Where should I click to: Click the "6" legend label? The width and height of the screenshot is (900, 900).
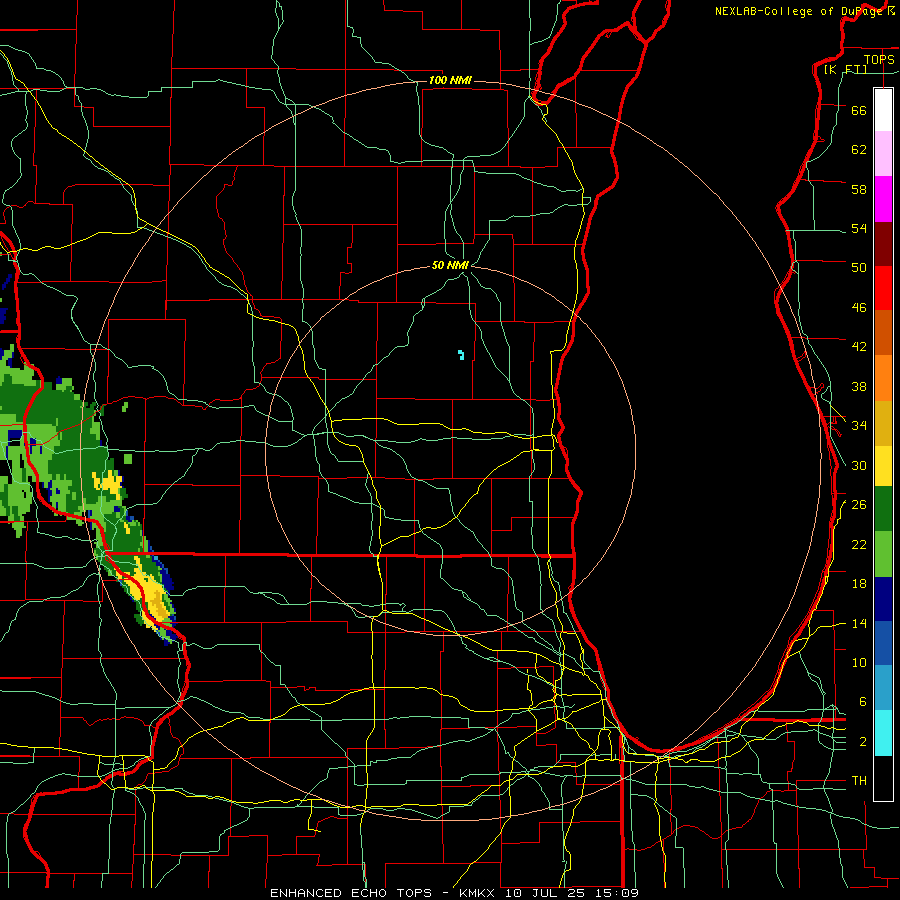(x=863, y=702)
